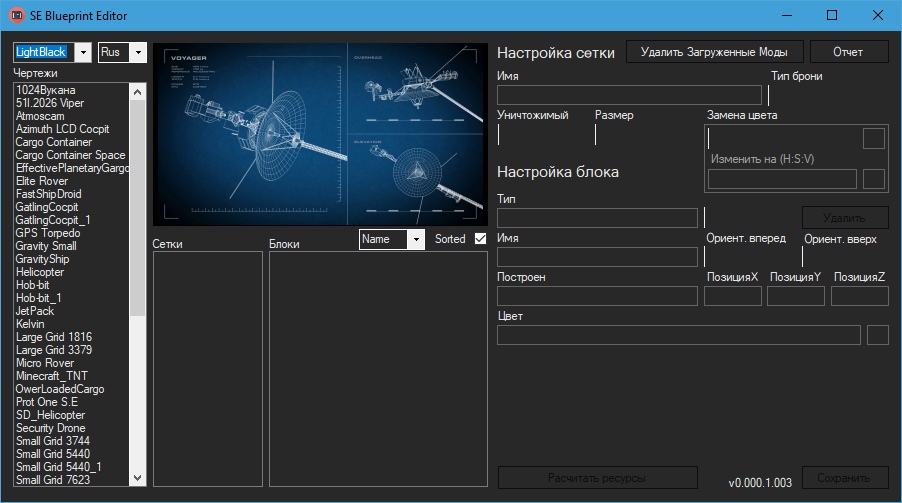902x503 pixels.
Task: Select the Hob-bit_1 blueprint
Action: pos(72,298)
